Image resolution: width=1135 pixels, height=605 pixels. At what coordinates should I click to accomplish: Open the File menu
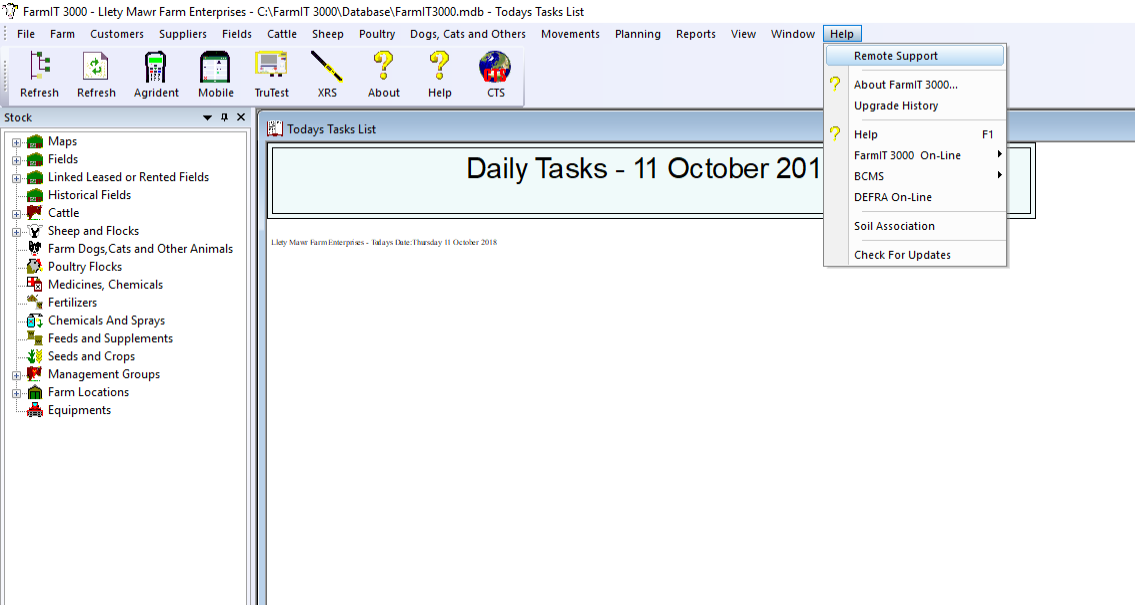tap(26, 34)
